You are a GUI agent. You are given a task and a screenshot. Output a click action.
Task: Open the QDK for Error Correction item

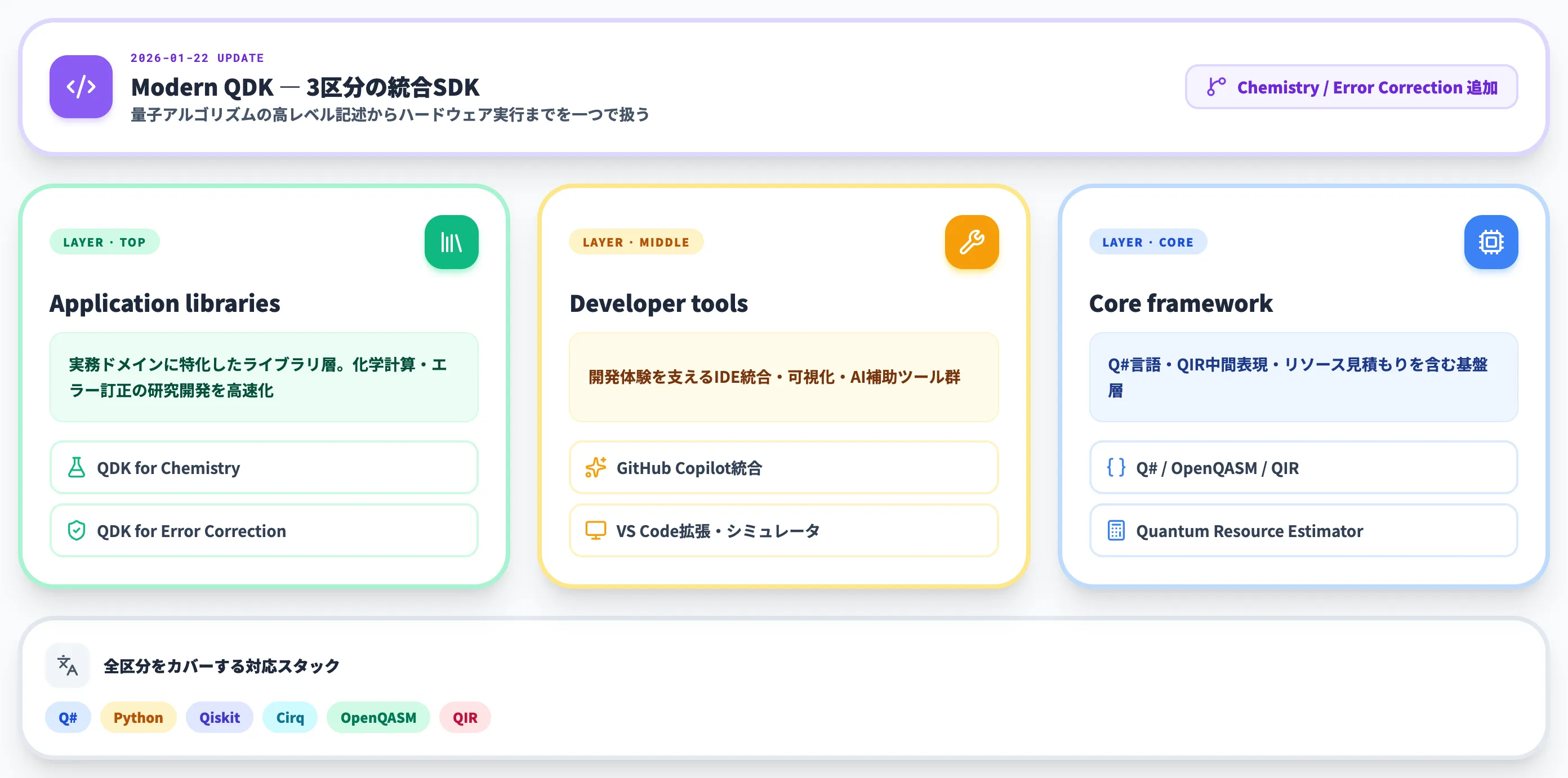click(264, 530)
